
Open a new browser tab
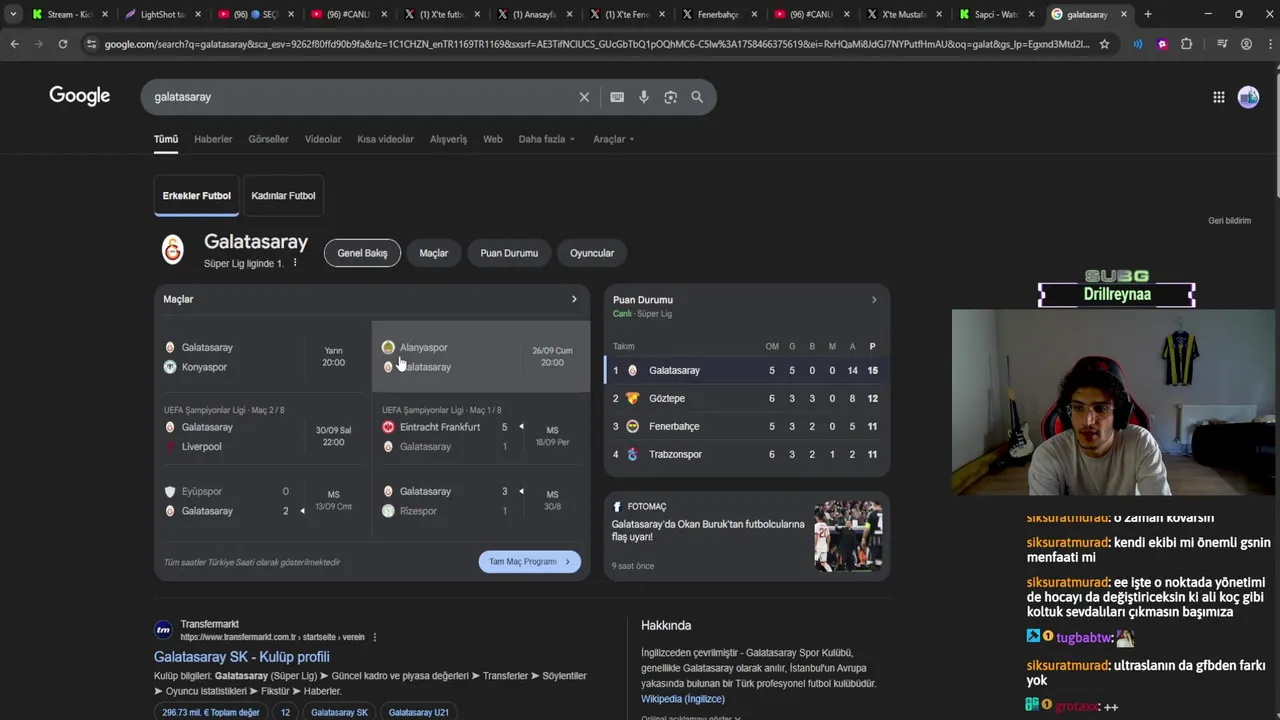[x=1148, y=14]
